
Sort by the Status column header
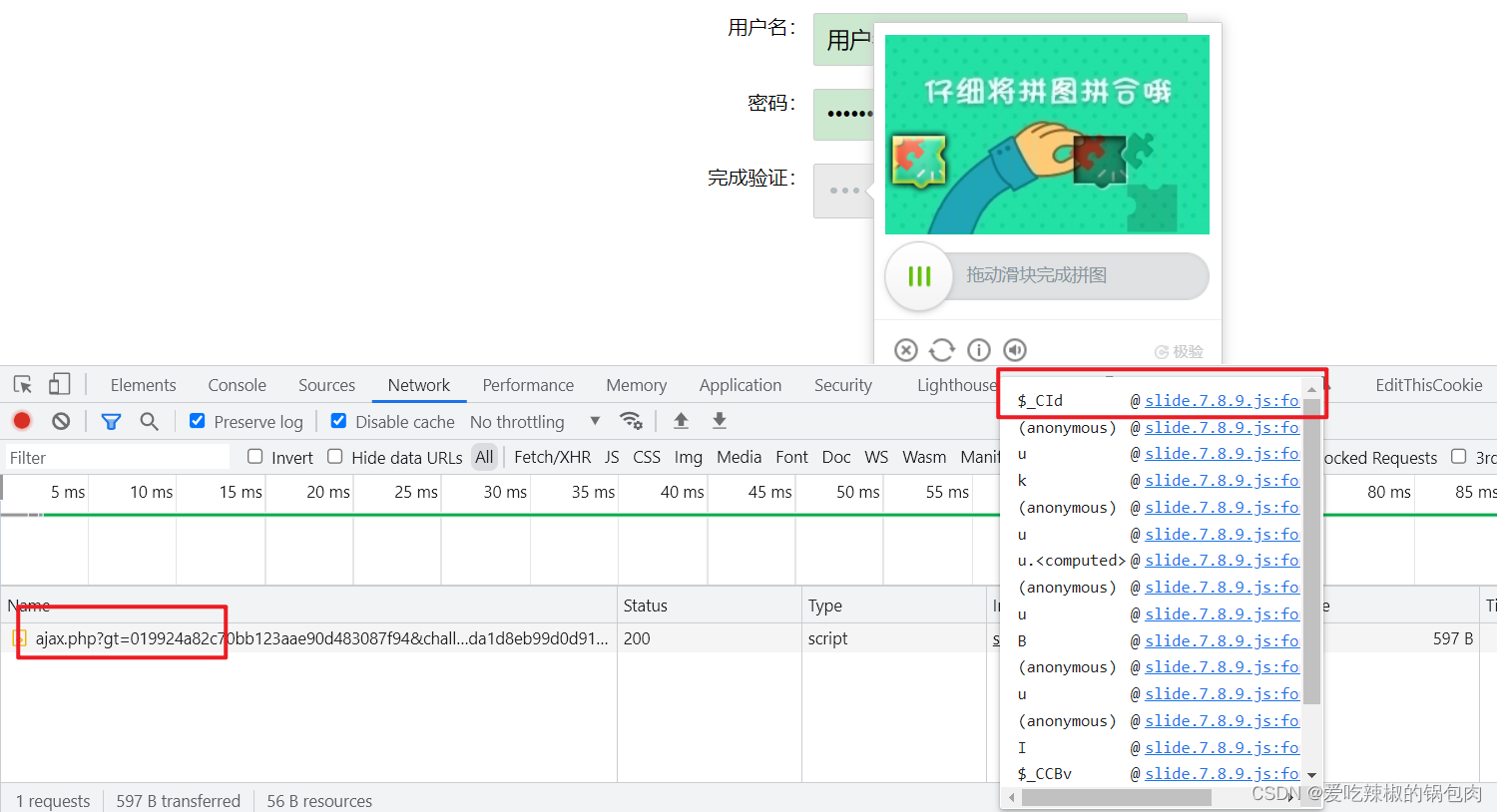710,606
